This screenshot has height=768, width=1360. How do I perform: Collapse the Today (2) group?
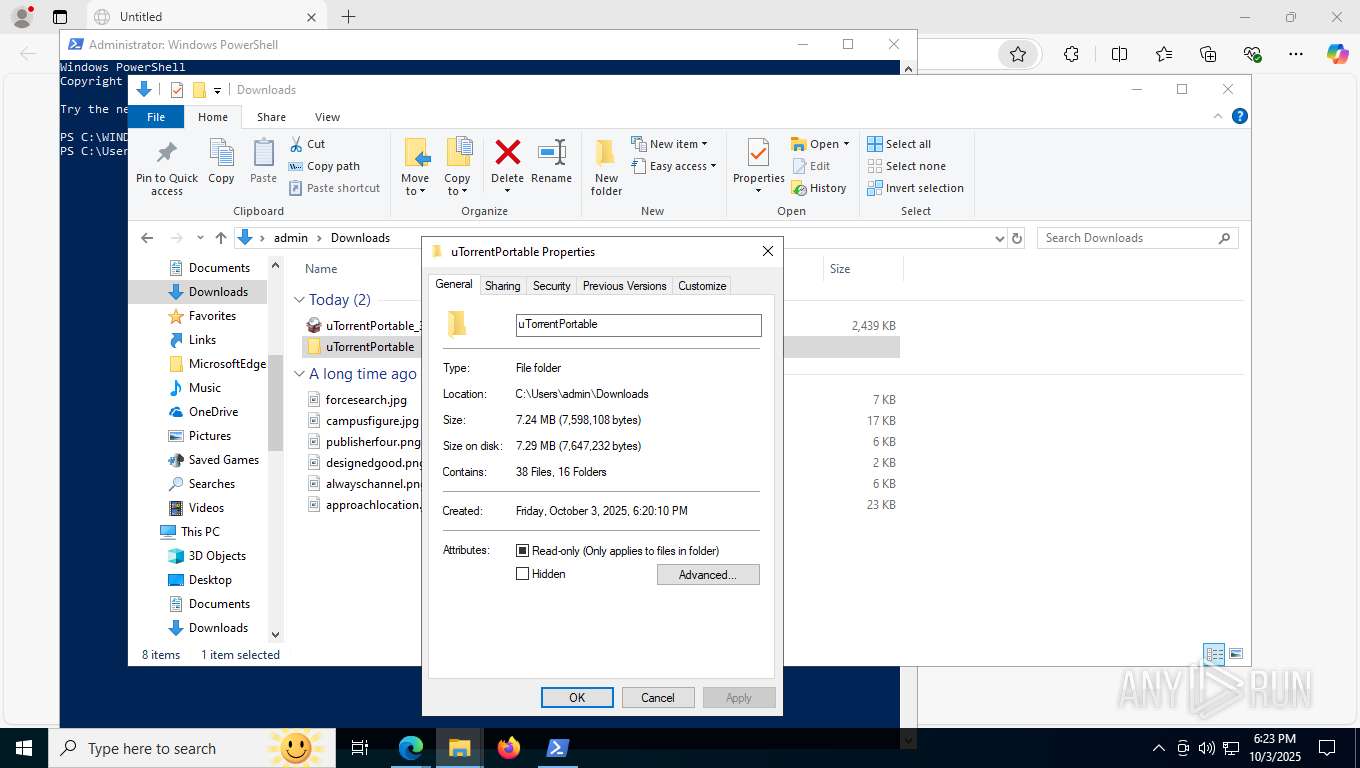pos(299,300)
